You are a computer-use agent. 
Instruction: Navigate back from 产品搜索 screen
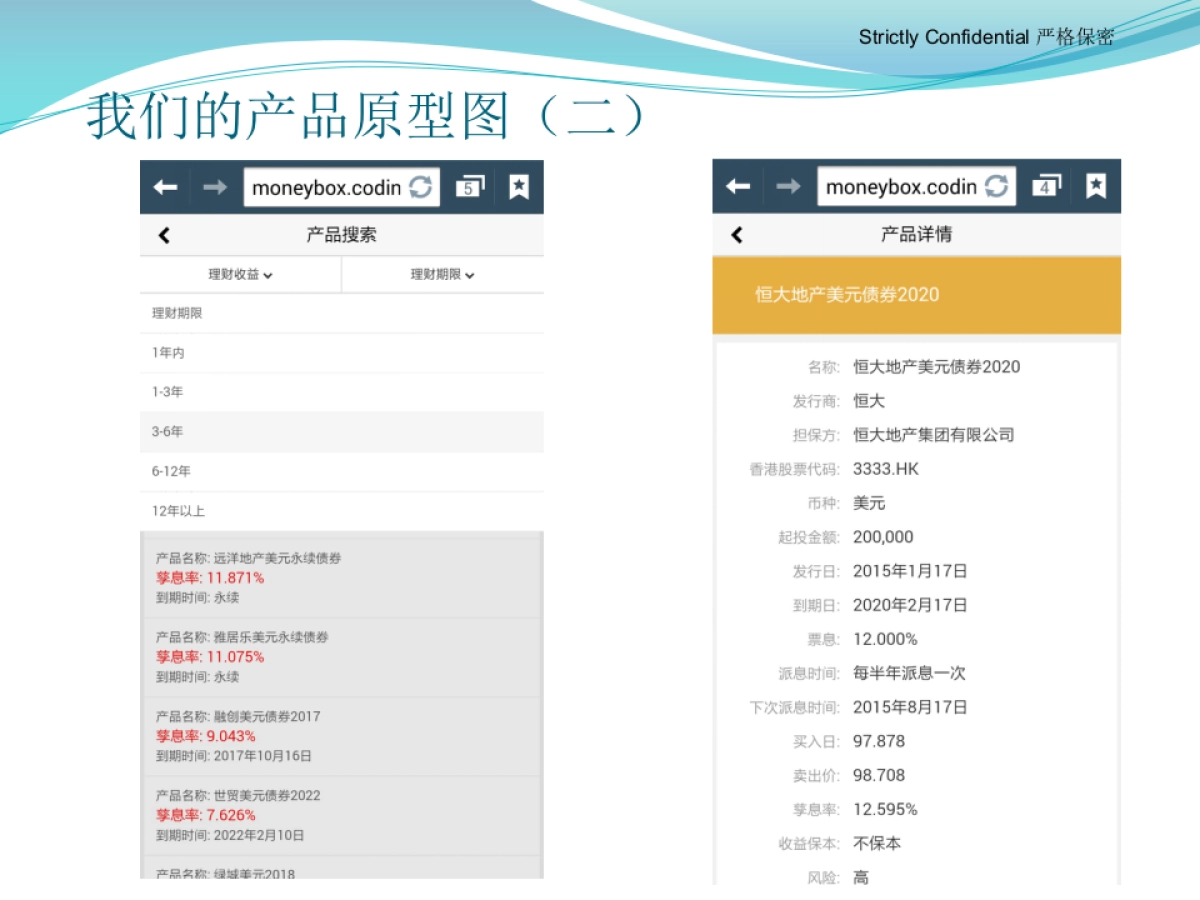pos(163,235)
